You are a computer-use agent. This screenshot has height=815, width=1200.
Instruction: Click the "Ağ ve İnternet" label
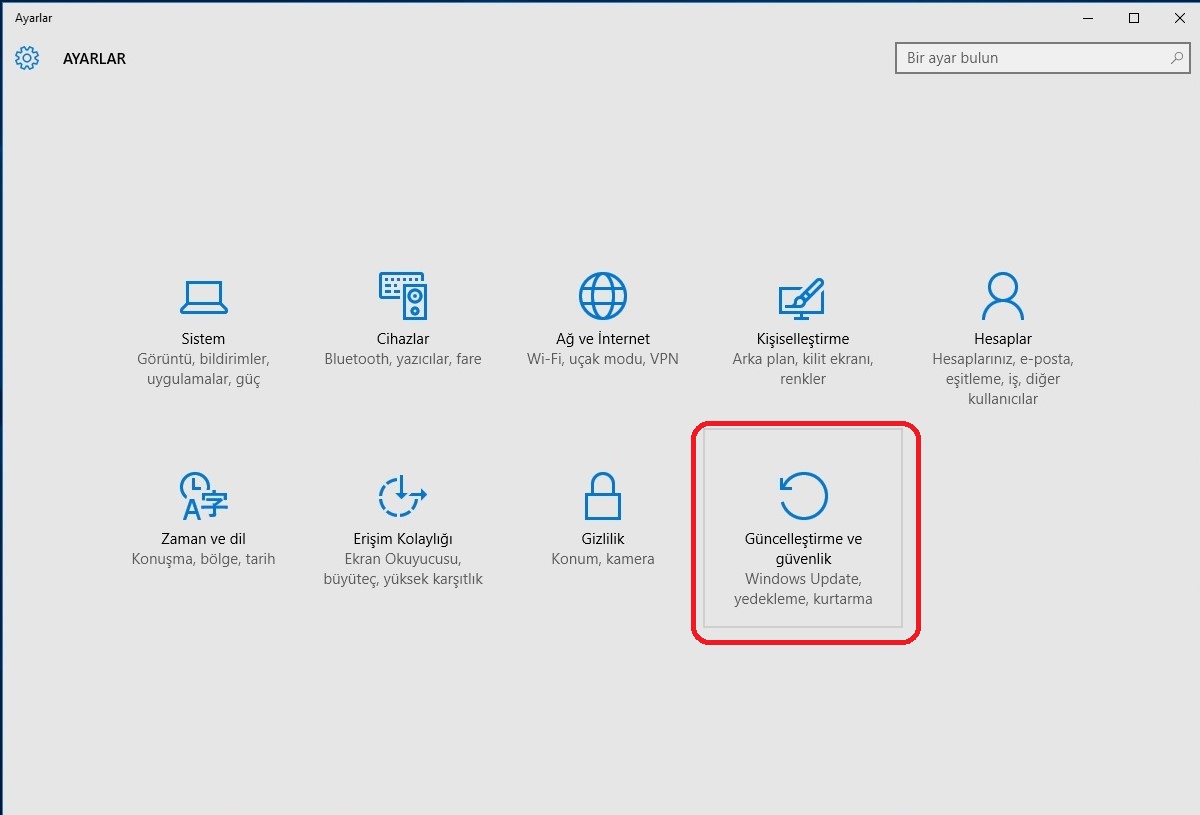click(603, 339)
